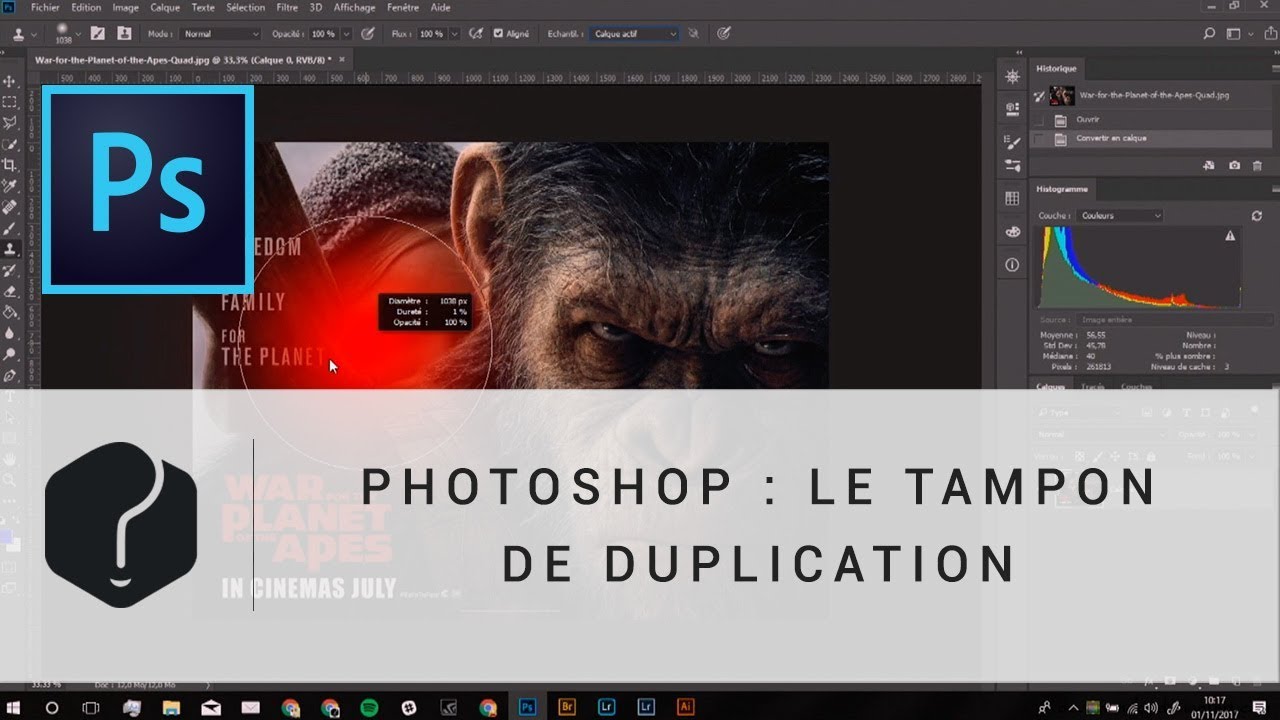Screen dimensions: 1280x720
Task: Open the Sélection menu
Action: pyautogui.click(x=245, y=7)
